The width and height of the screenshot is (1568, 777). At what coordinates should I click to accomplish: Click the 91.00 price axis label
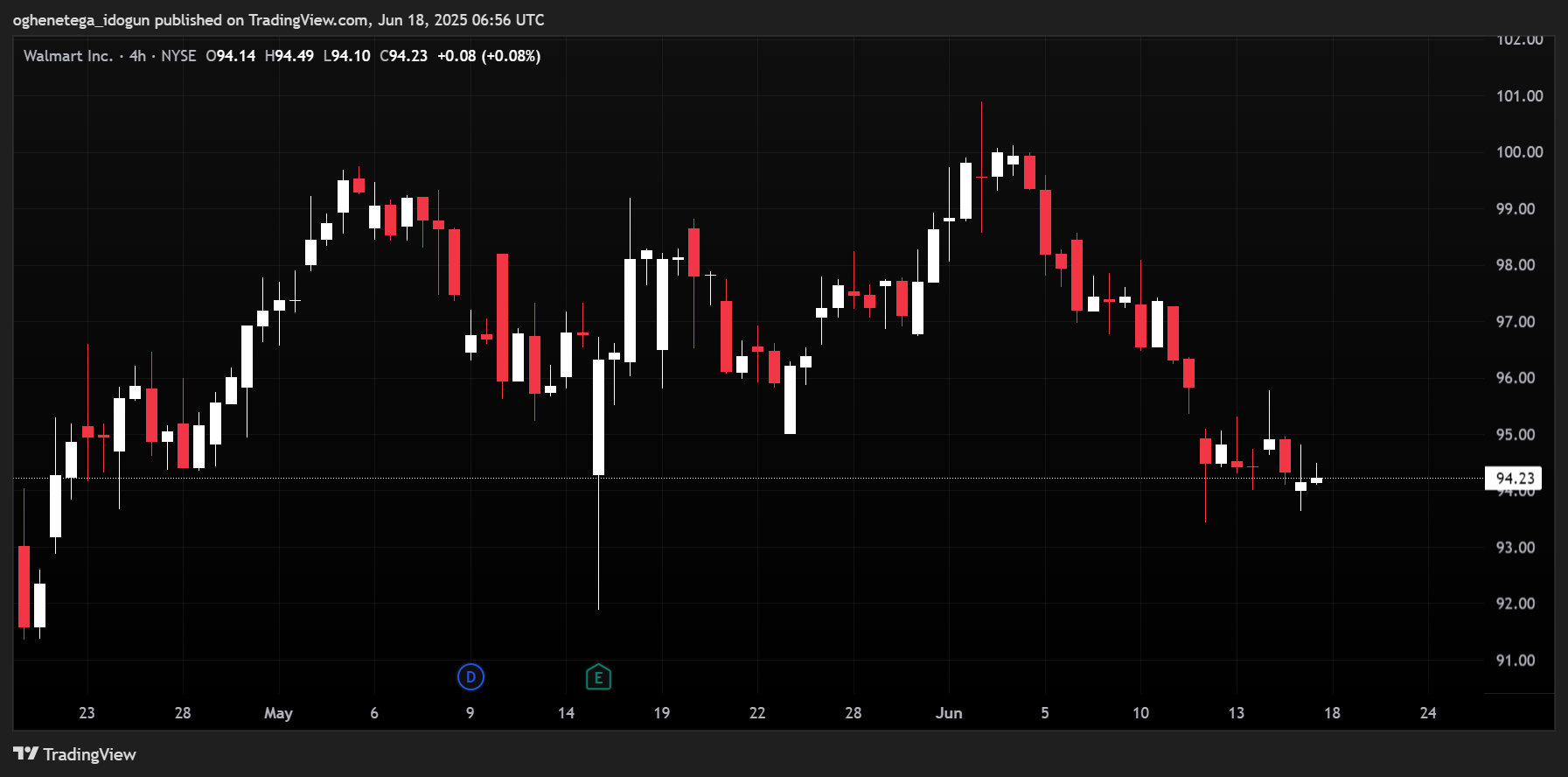[1516, 661]
